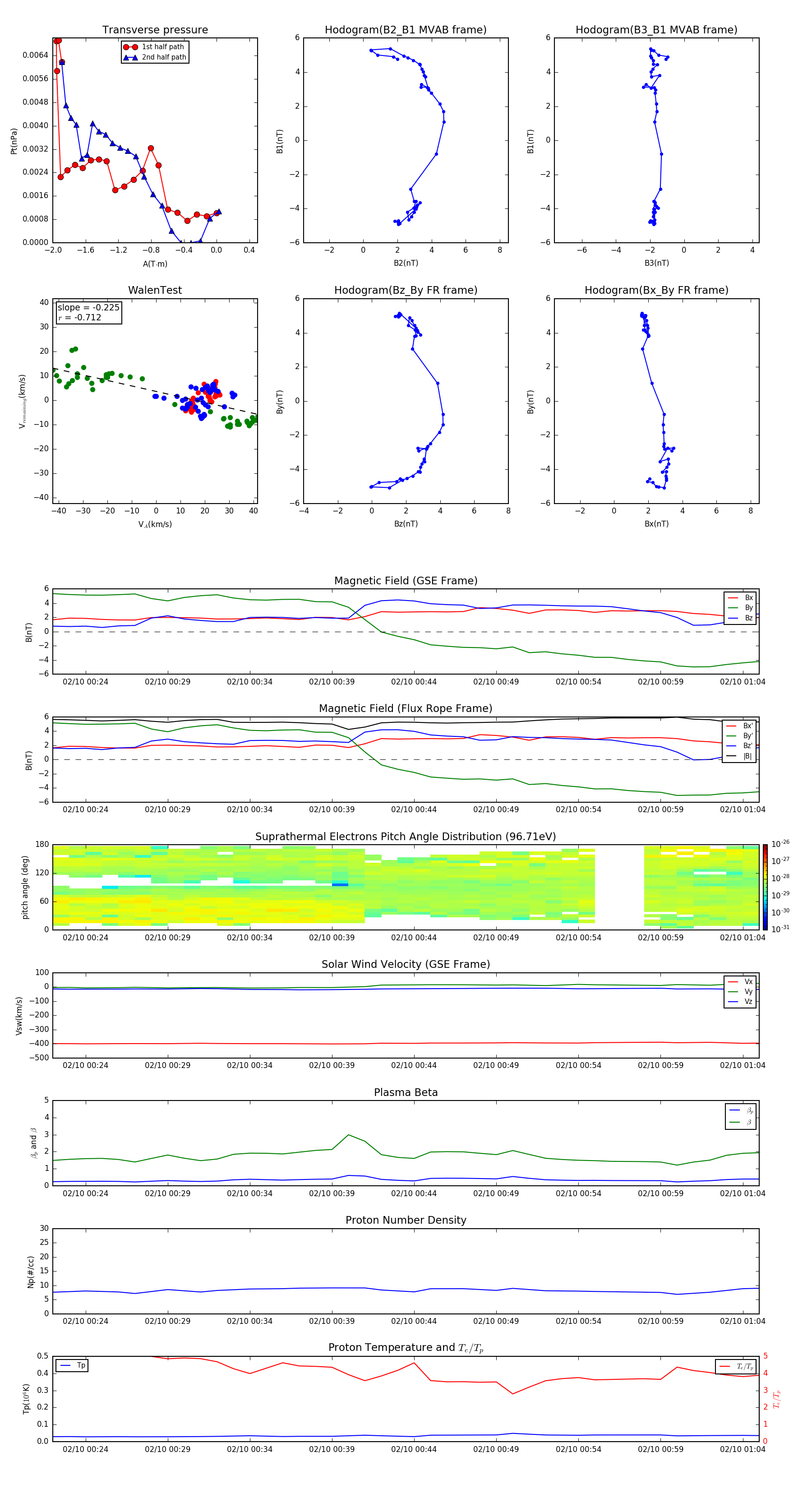This screenshot has height=1489, width=812.
Task: Click the Plasma Beta legend box
Action: pos(741,1116)
